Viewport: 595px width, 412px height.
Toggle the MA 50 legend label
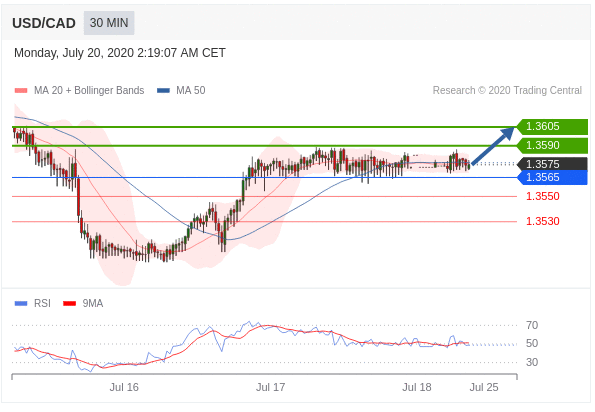(190, 90)
